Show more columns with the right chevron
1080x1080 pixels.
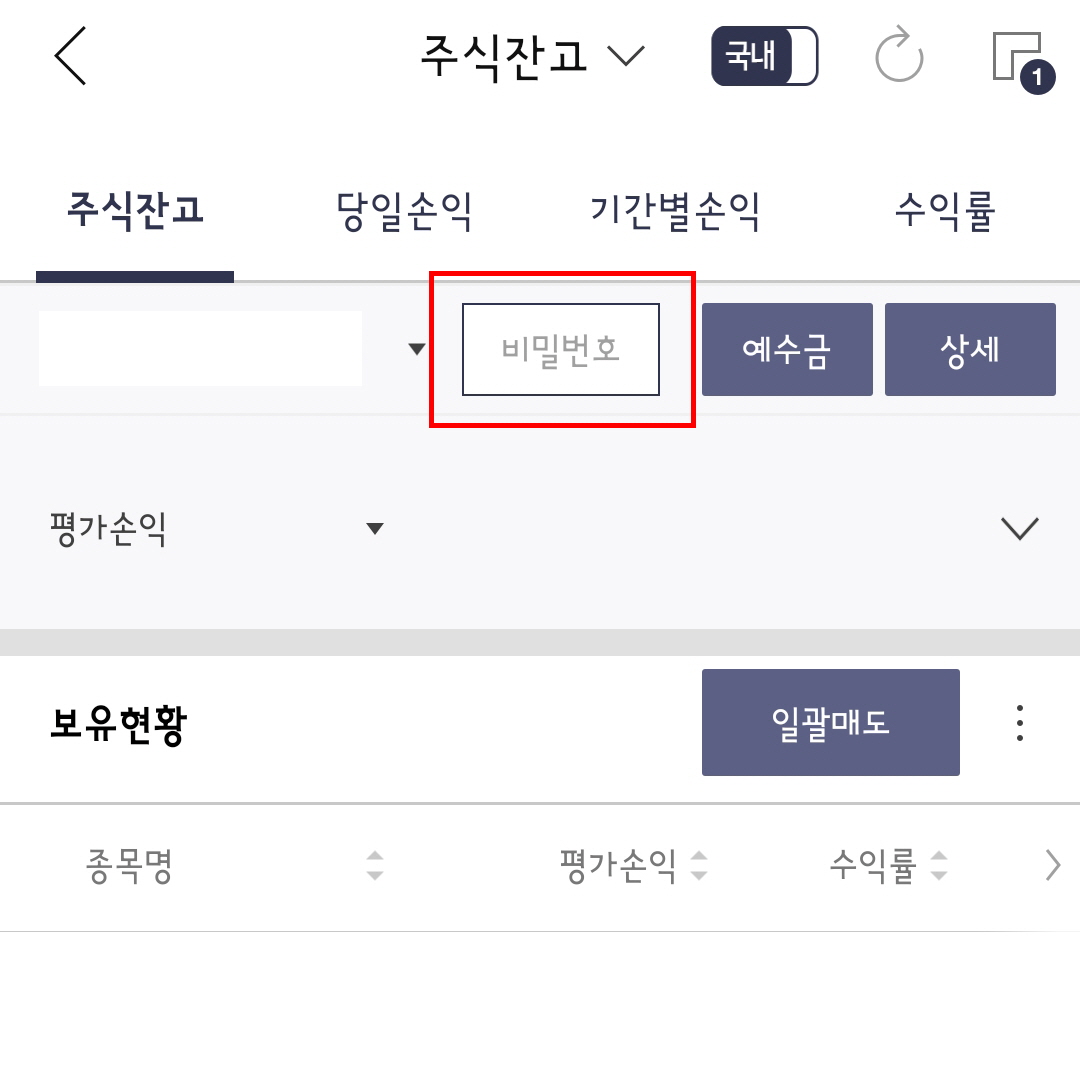click(1052, 865)
